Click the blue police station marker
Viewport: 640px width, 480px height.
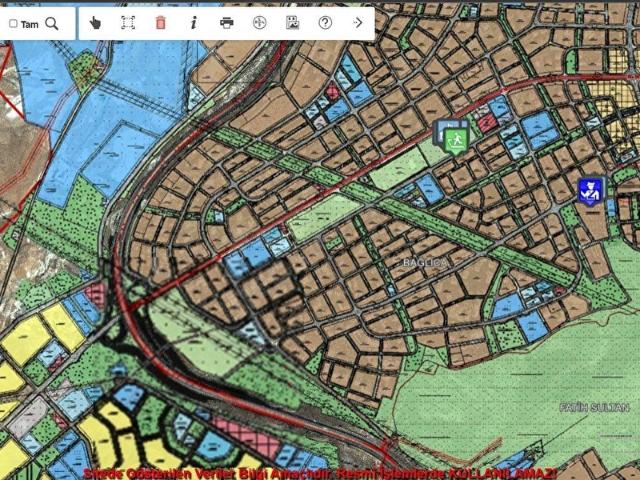pyautogui.click(x=590, y=191)
